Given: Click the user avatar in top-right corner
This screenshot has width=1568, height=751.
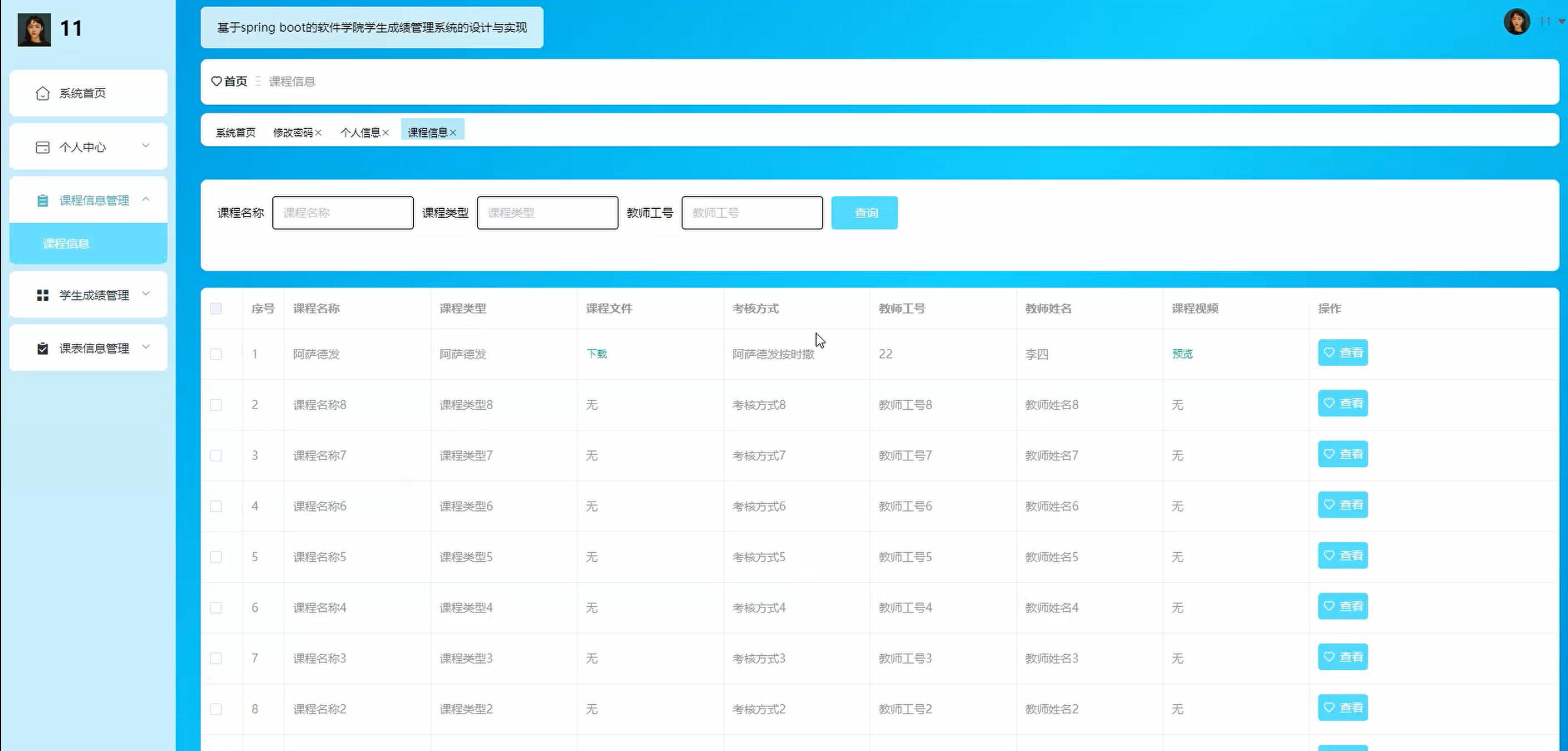Looking at the screenshot, I should 1516,22.
